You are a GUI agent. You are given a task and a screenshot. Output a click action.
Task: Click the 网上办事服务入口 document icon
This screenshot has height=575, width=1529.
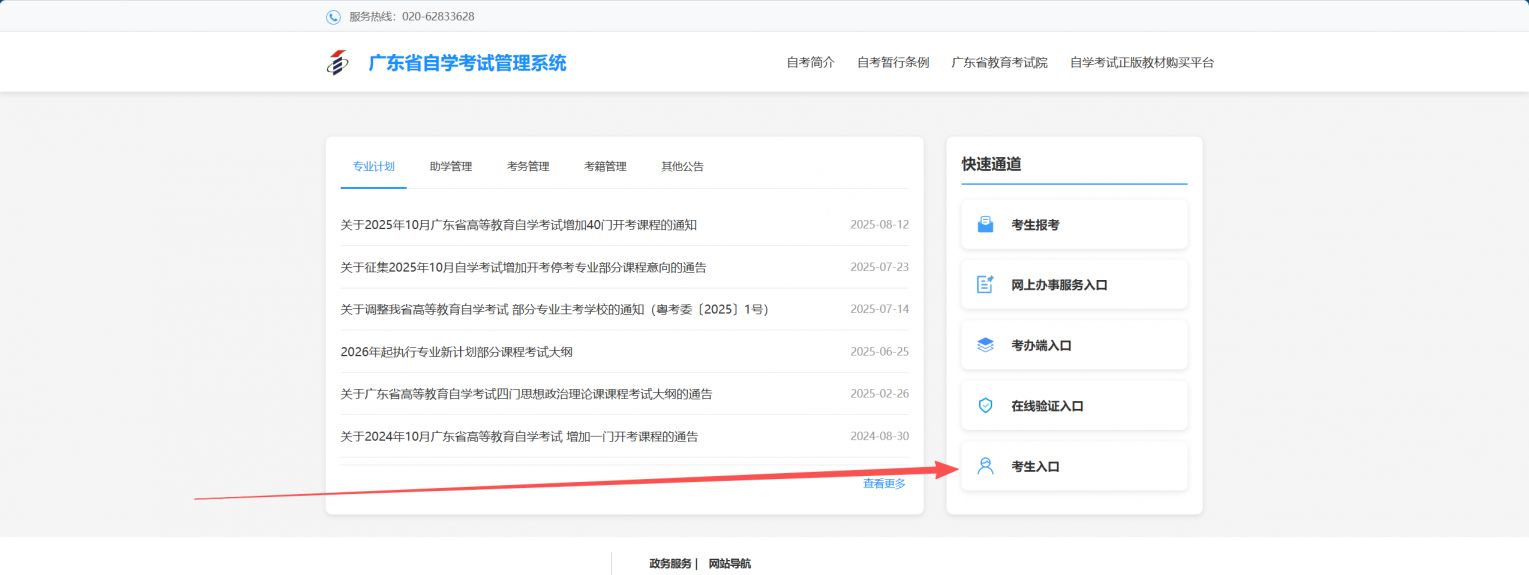tap(985, 285)
